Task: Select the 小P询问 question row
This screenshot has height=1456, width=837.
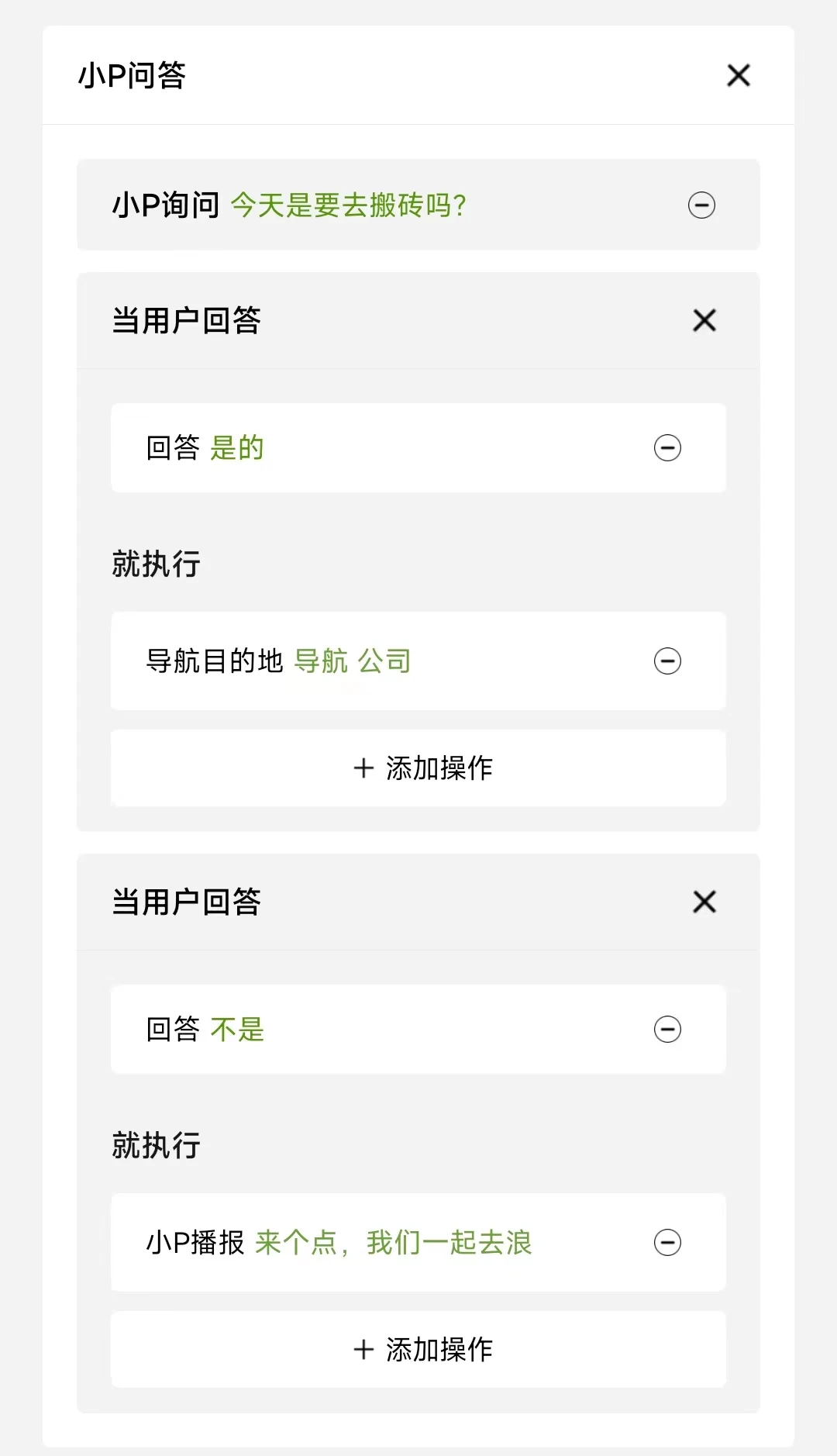Action: (x=418, y=205)
